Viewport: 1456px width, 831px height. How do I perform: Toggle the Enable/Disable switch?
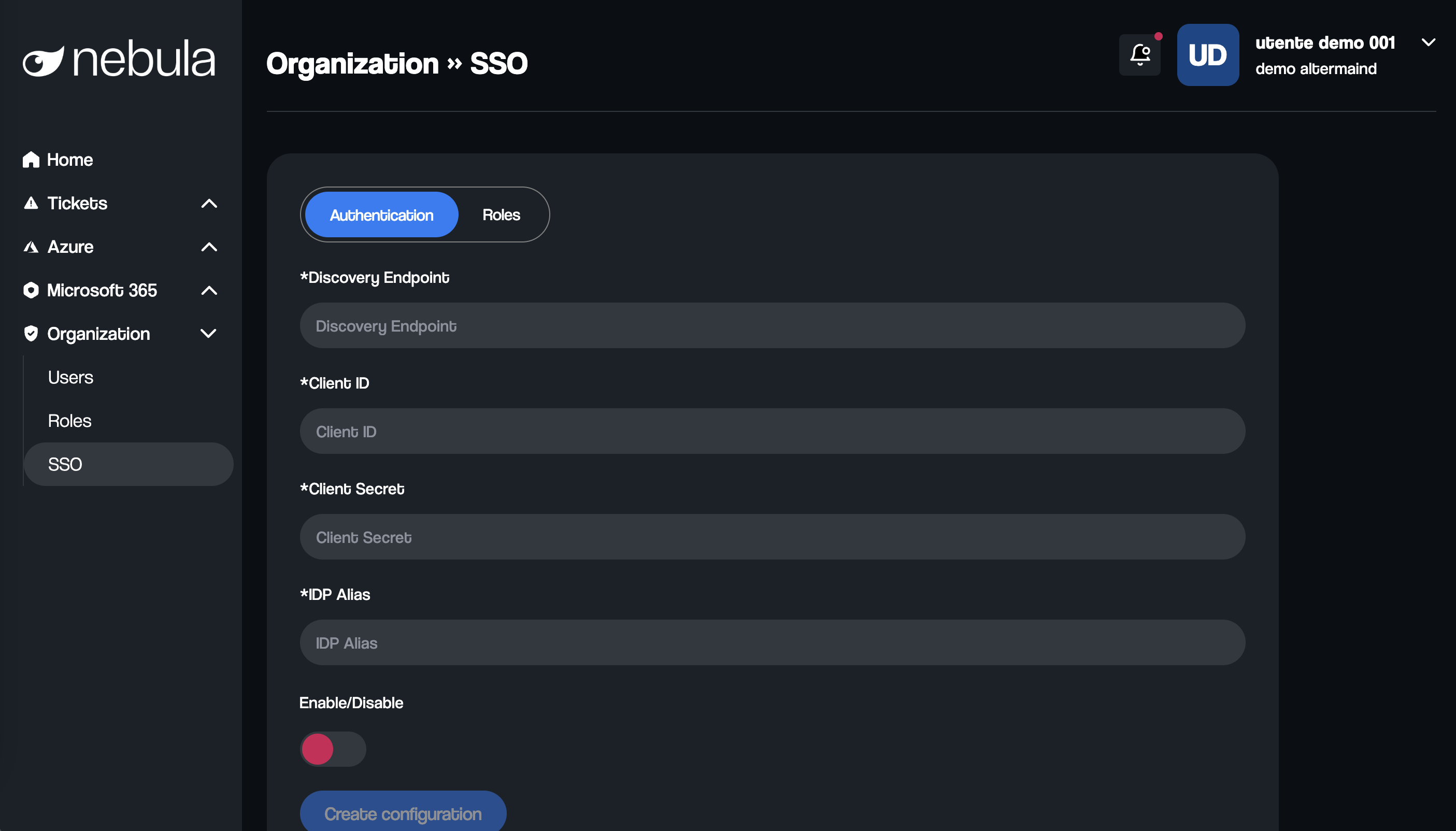[333, 749]
